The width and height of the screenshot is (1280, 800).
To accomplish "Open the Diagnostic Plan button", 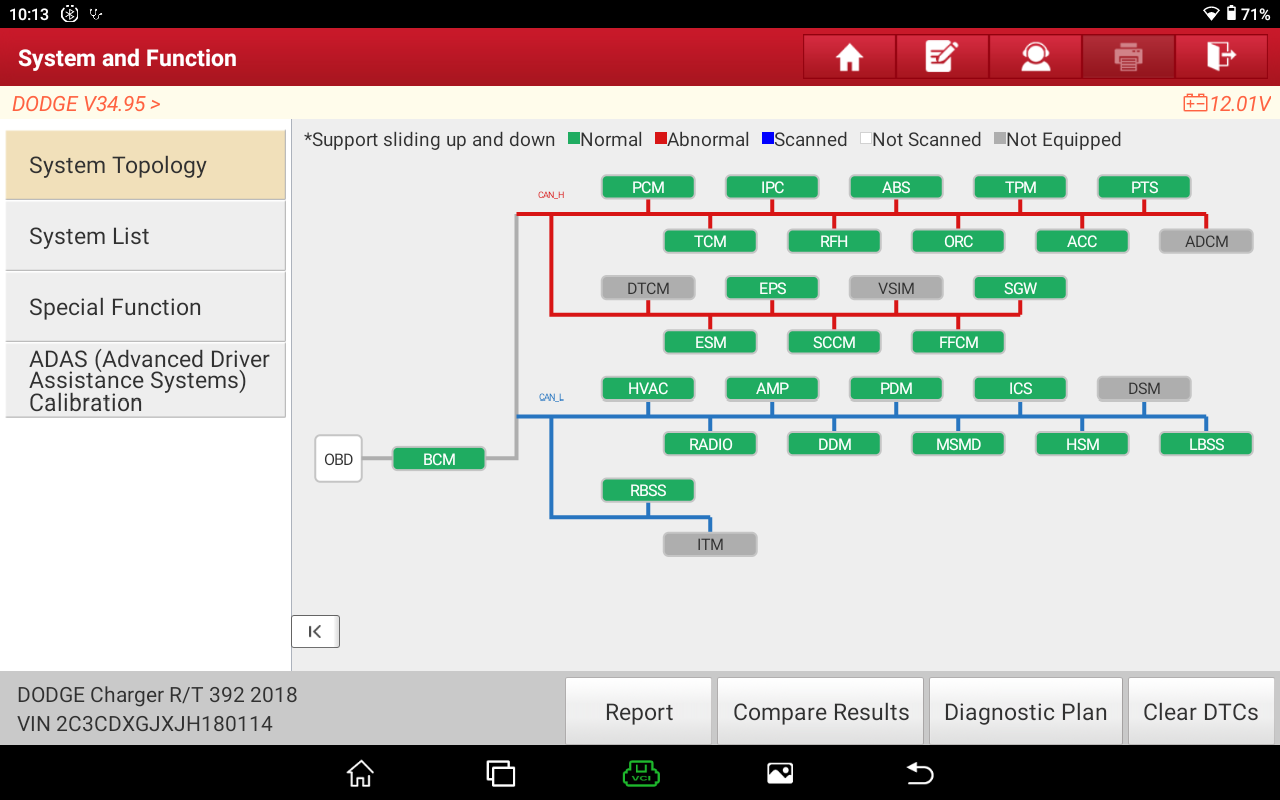I will pos(1025,712).
